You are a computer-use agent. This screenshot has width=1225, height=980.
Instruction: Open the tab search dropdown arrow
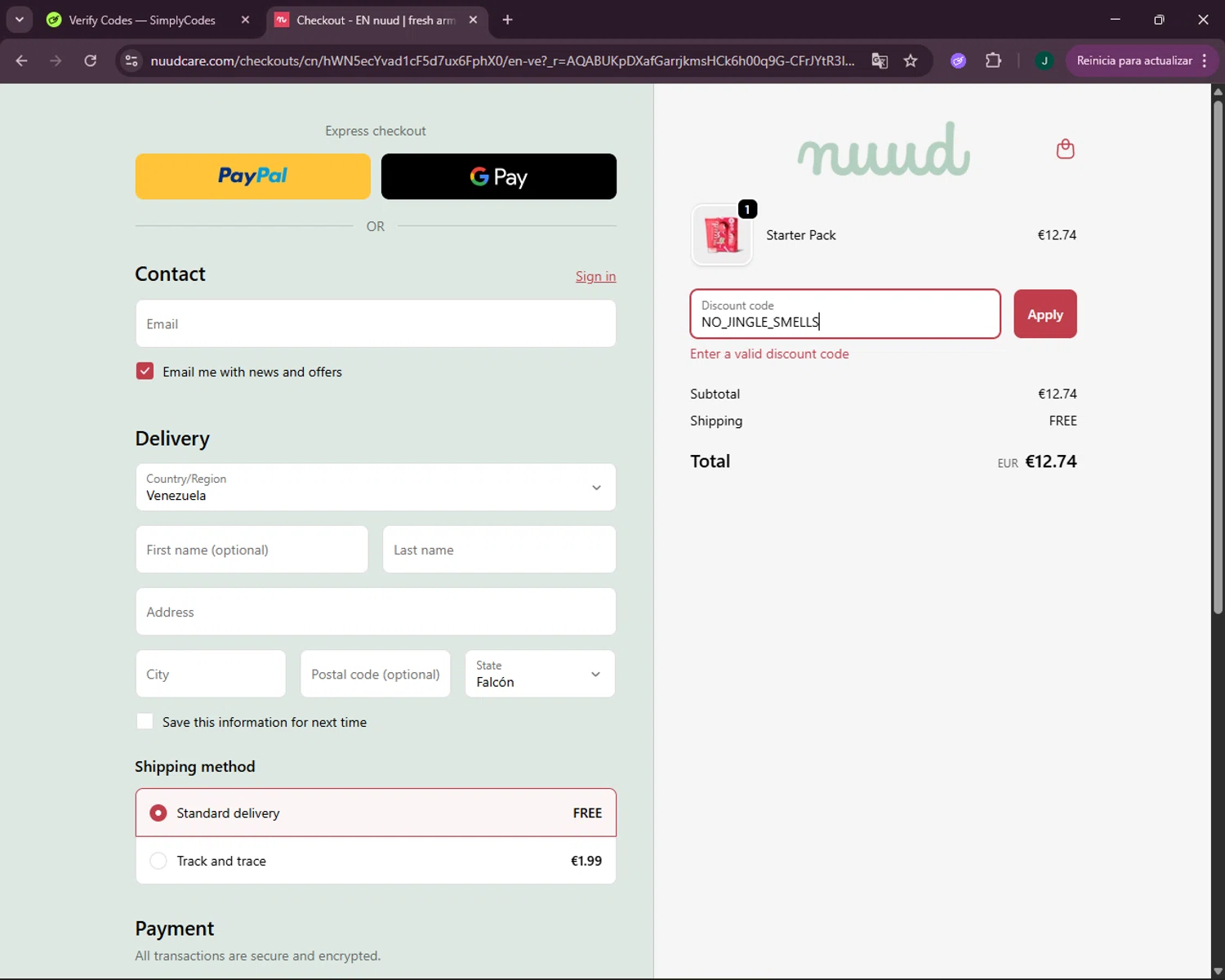[19, 20]
